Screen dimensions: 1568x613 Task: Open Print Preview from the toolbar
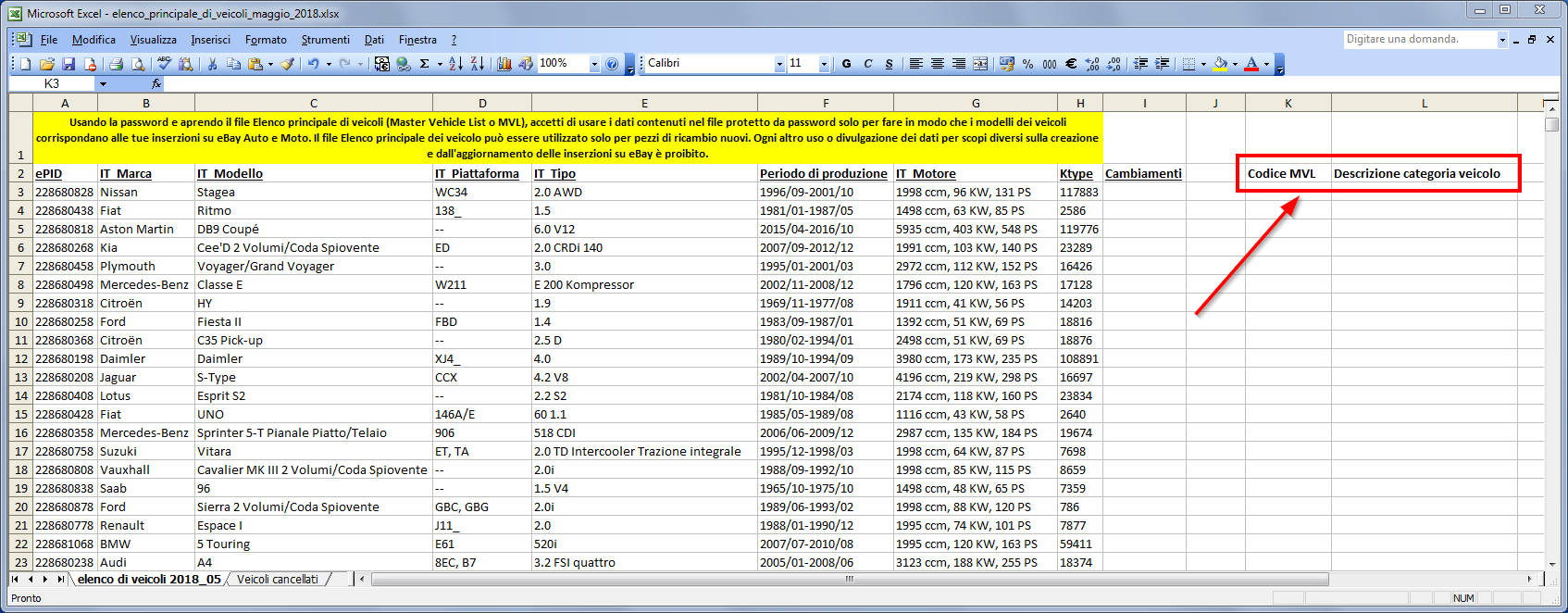[x=138, y=64]
